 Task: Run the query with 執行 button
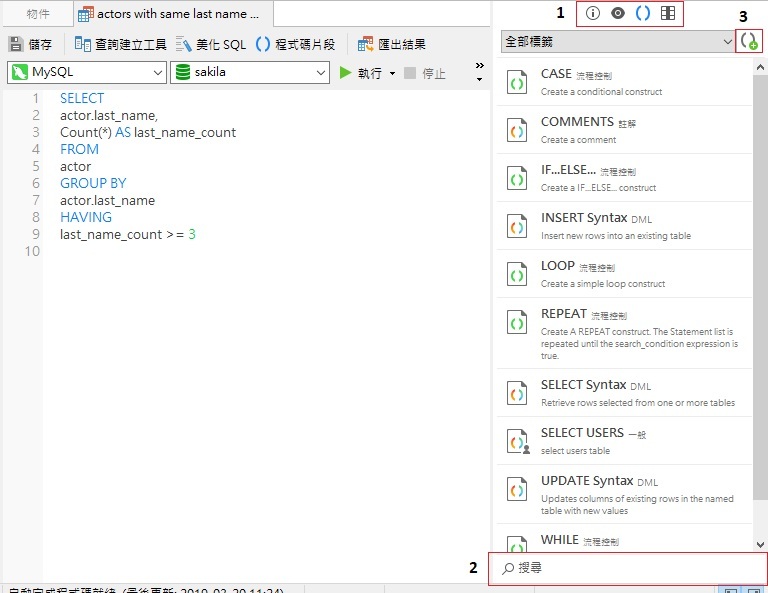pyautogui.click(x=361, y=73)
